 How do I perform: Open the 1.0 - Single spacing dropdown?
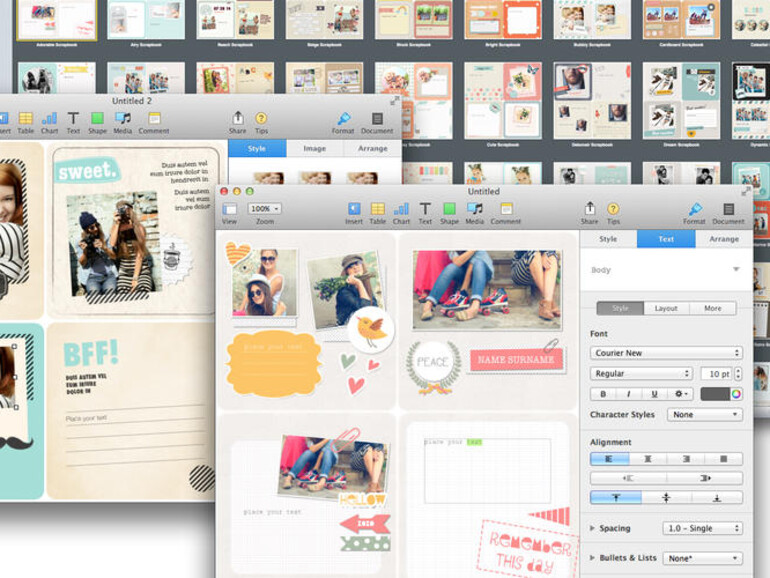(x=703, y=528)
